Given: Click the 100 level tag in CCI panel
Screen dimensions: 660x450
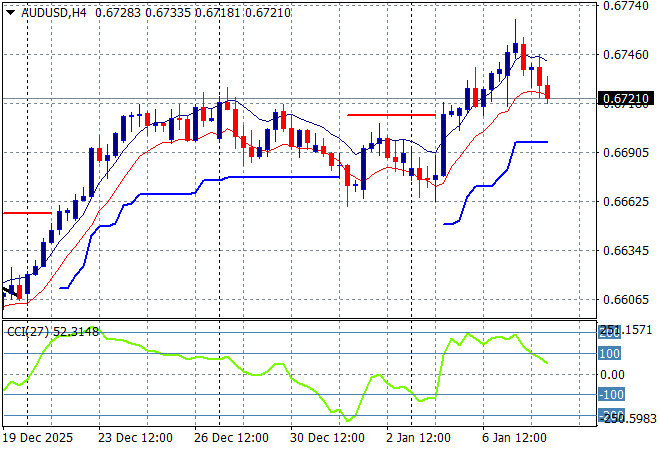Looking at the screenshot, I should tap(610, 353).
